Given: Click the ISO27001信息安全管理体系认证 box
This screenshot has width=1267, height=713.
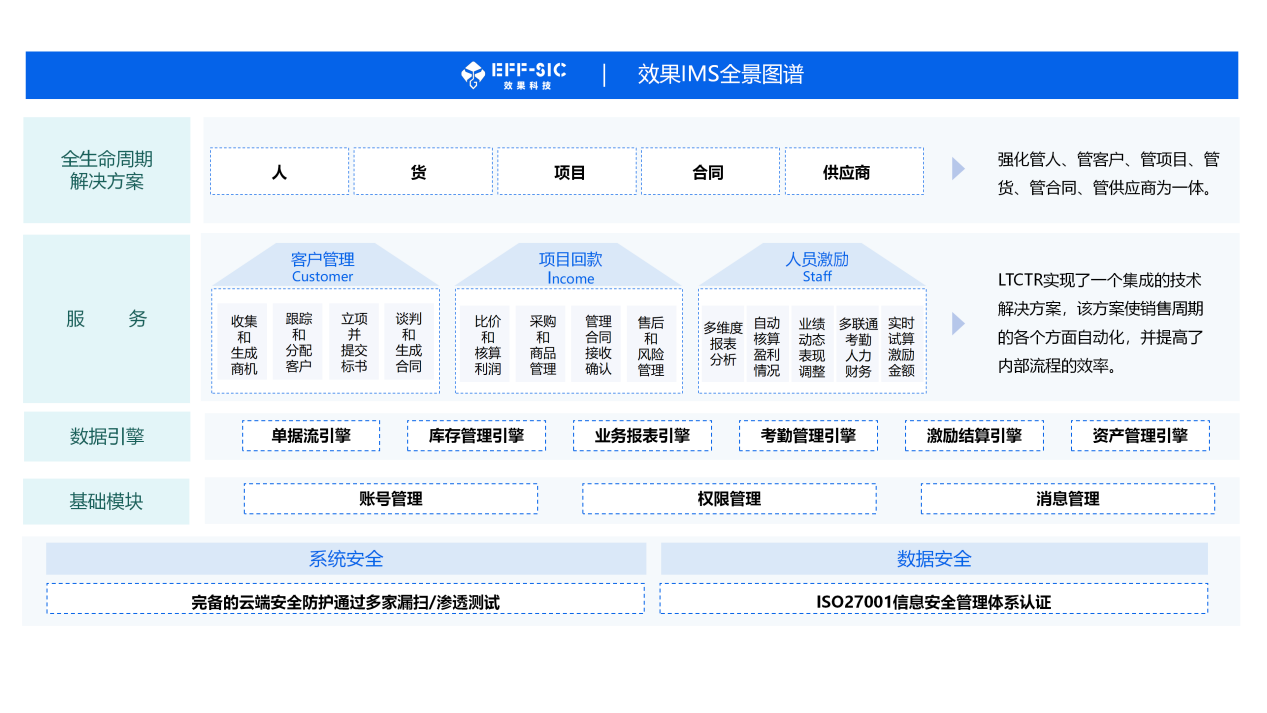Looking at the screenshot, I should pos(933,600).
